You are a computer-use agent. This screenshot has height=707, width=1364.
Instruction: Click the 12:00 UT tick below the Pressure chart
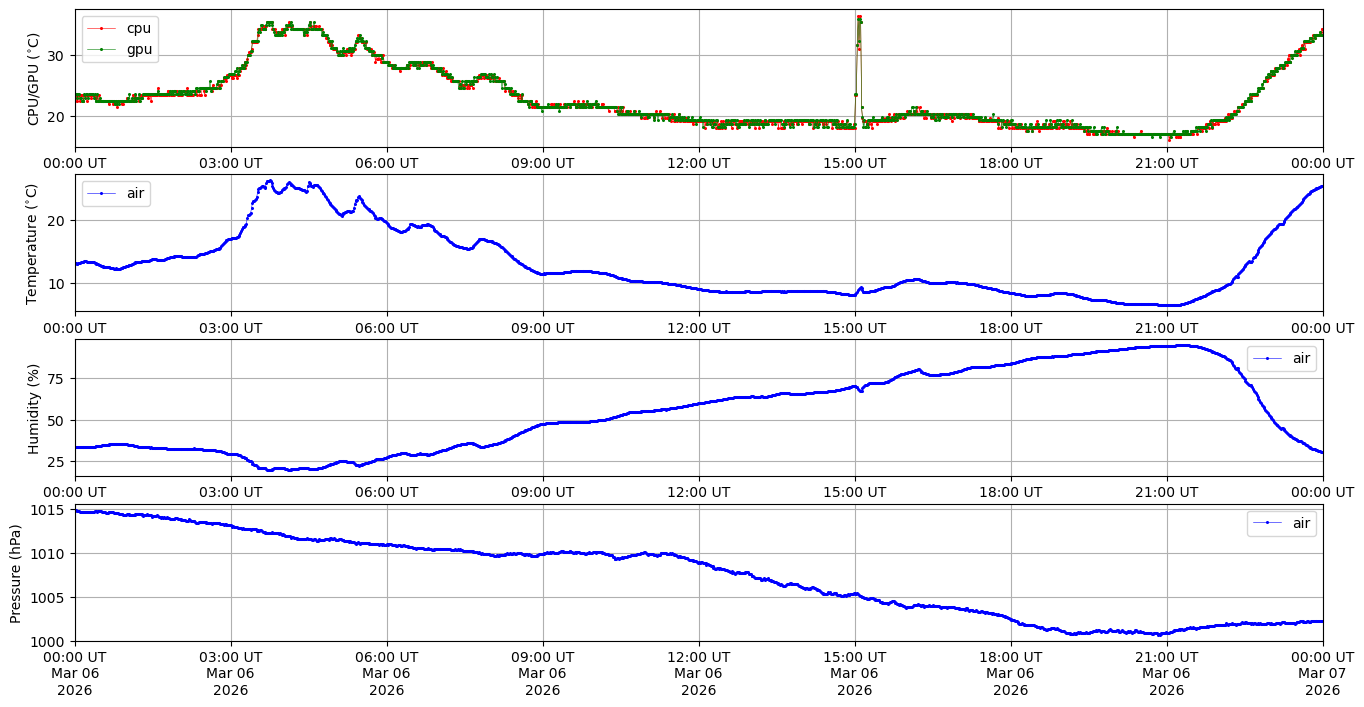pyautogui.click(x=698, y=656)
